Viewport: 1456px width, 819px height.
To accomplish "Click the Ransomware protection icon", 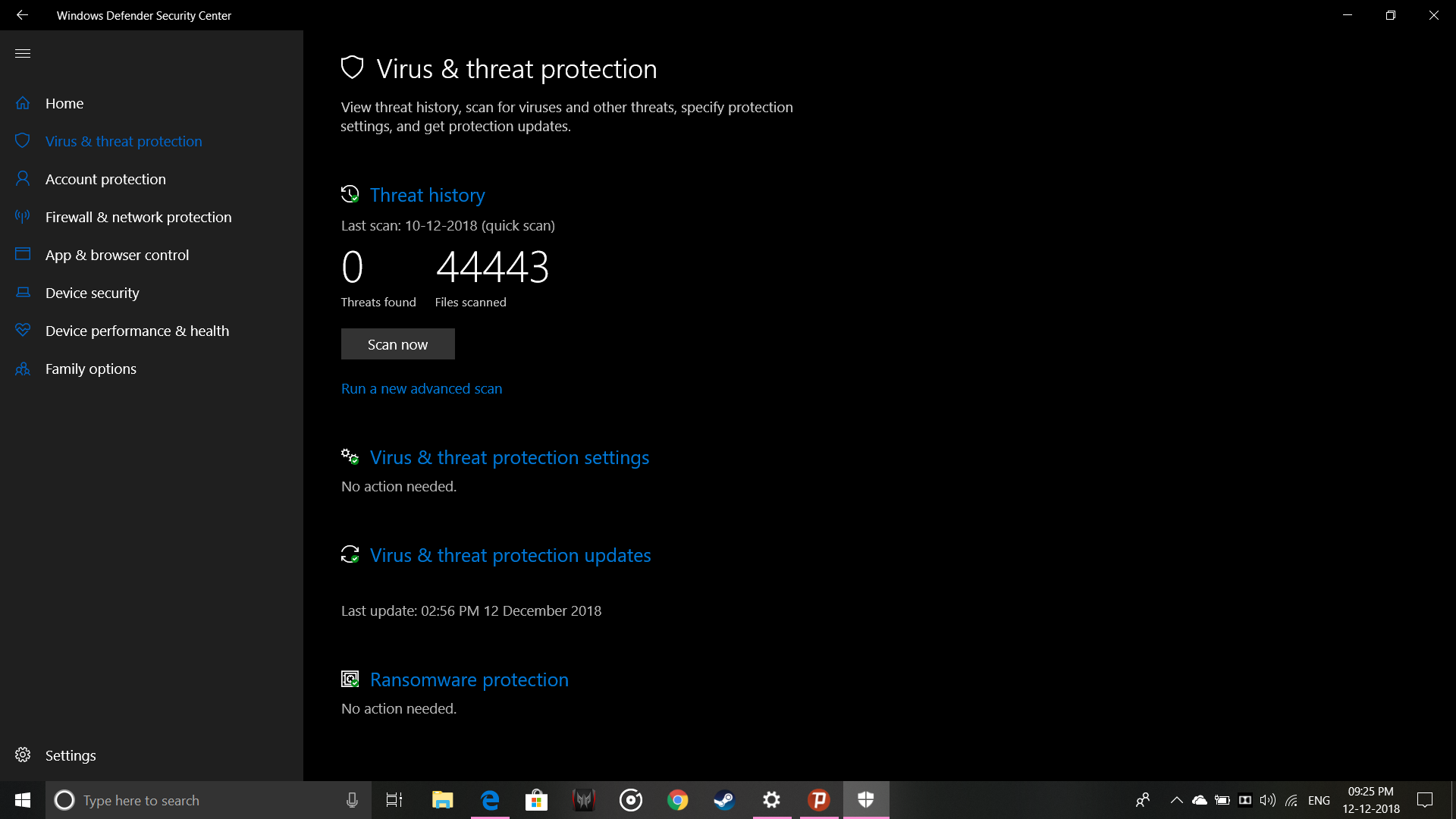I will [x=350, y=679].
